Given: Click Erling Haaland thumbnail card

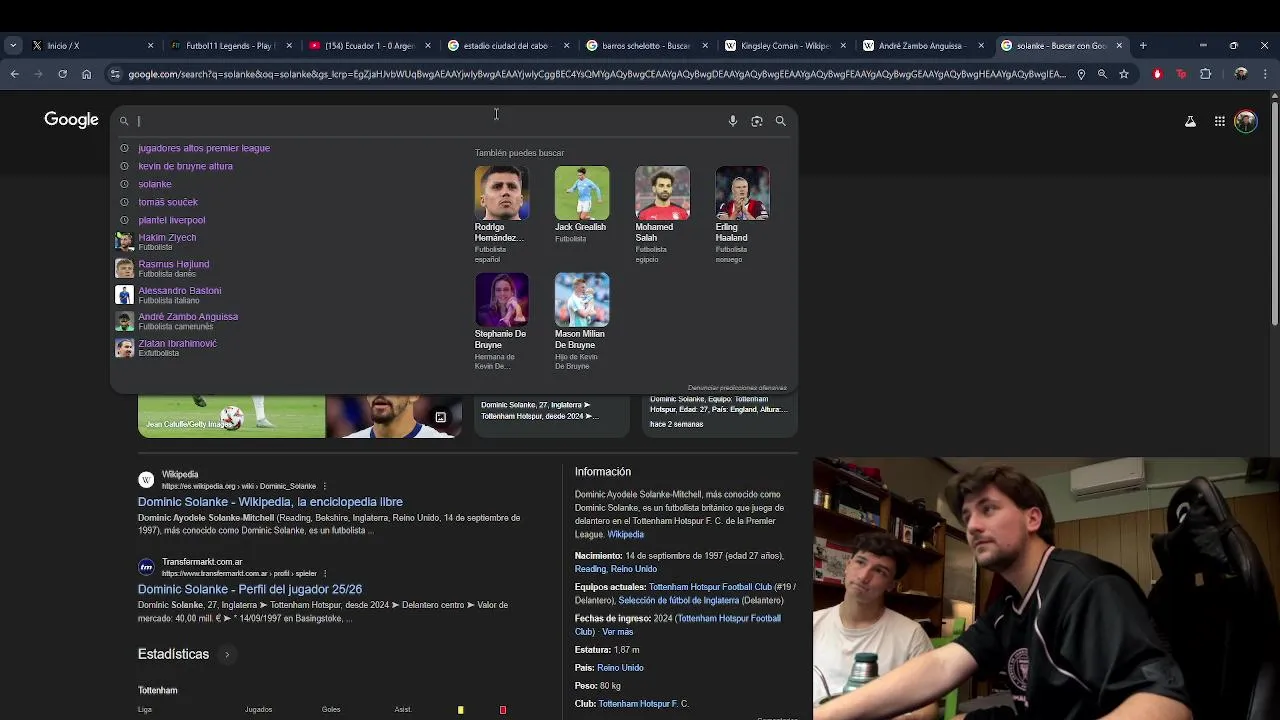Looking at the screenshot, I should [742, 214].
